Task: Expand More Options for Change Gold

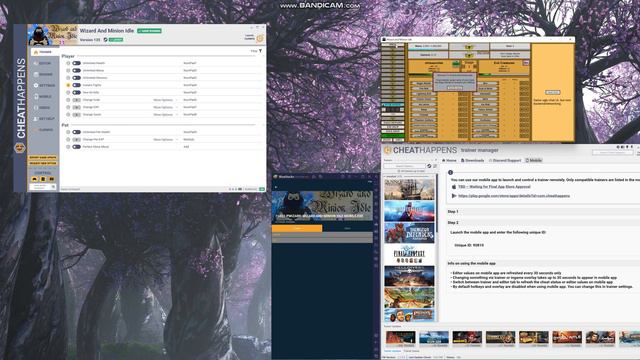Action: point(165,100)
